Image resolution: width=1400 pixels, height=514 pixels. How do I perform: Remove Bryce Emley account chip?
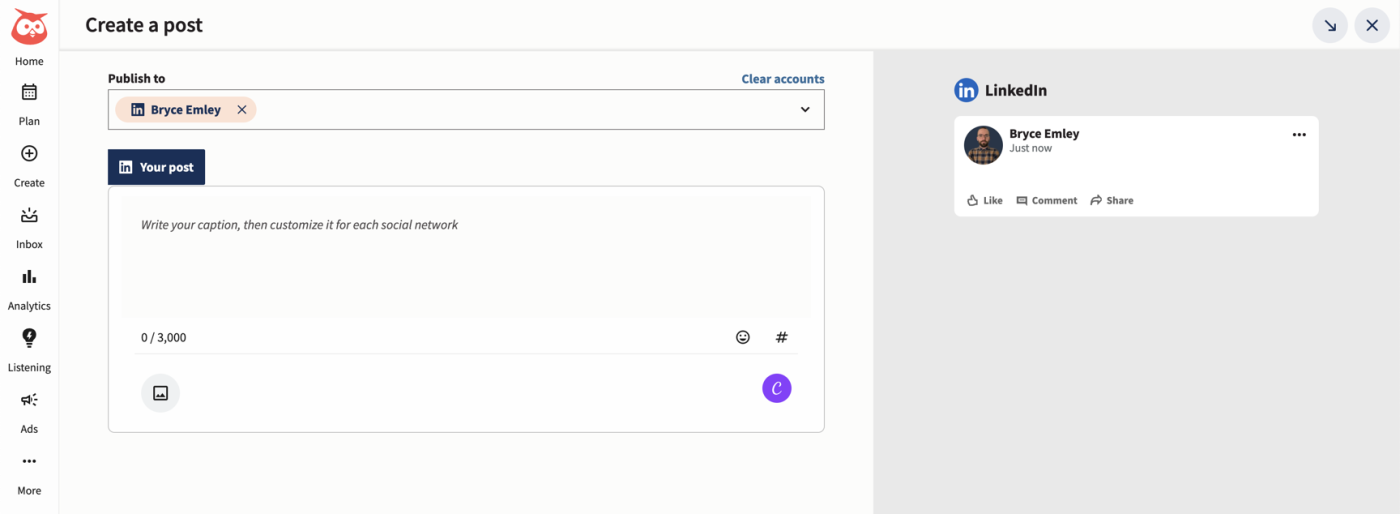(x=242, y=110)
